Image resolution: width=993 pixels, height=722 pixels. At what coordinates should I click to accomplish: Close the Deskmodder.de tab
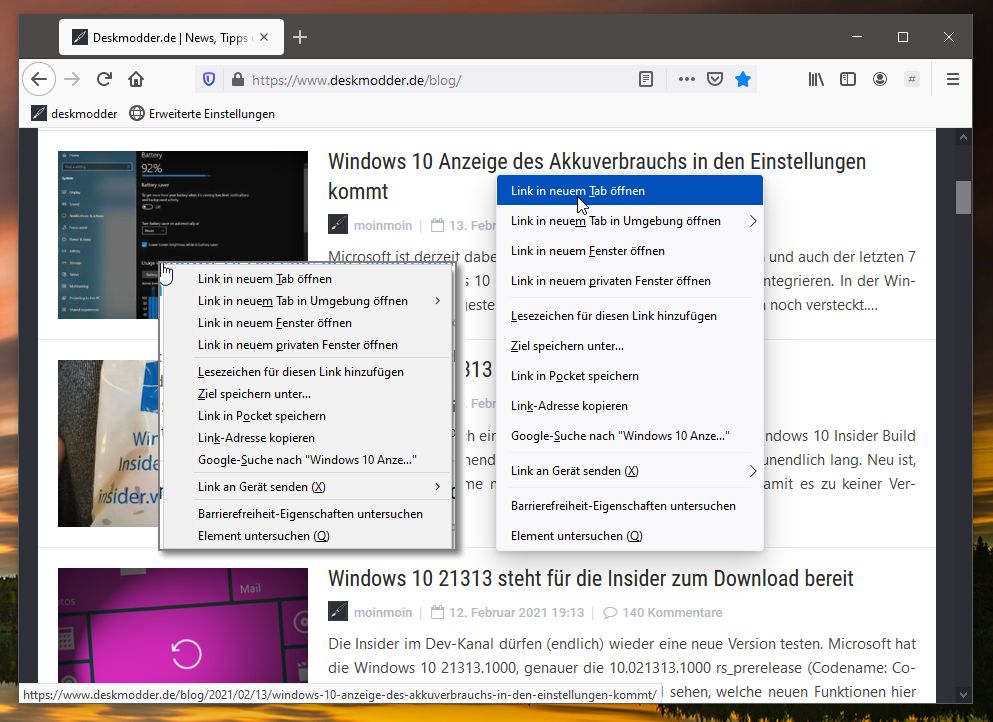click(x=264, y=38)
